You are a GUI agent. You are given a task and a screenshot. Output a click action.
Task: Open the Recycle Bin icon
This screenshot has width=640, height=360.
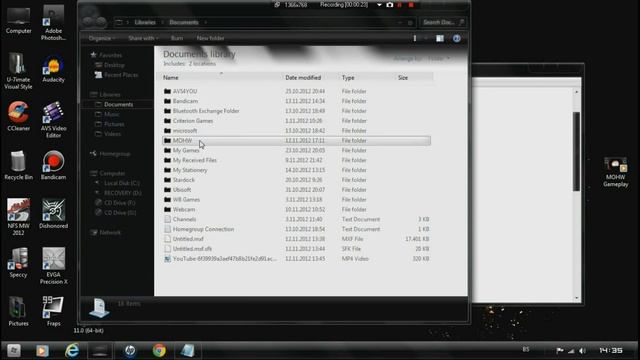[x=18, y=165]
